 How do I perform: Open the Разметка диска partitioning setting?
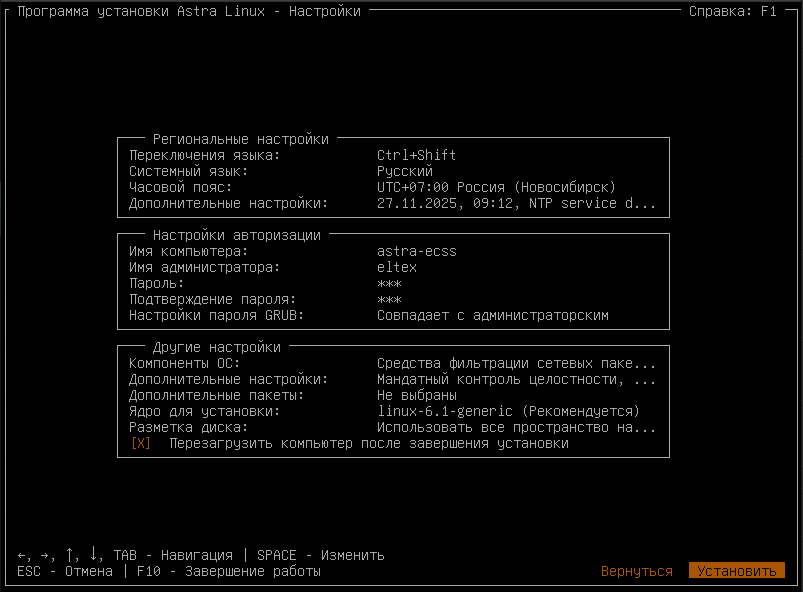pos(516,427)
